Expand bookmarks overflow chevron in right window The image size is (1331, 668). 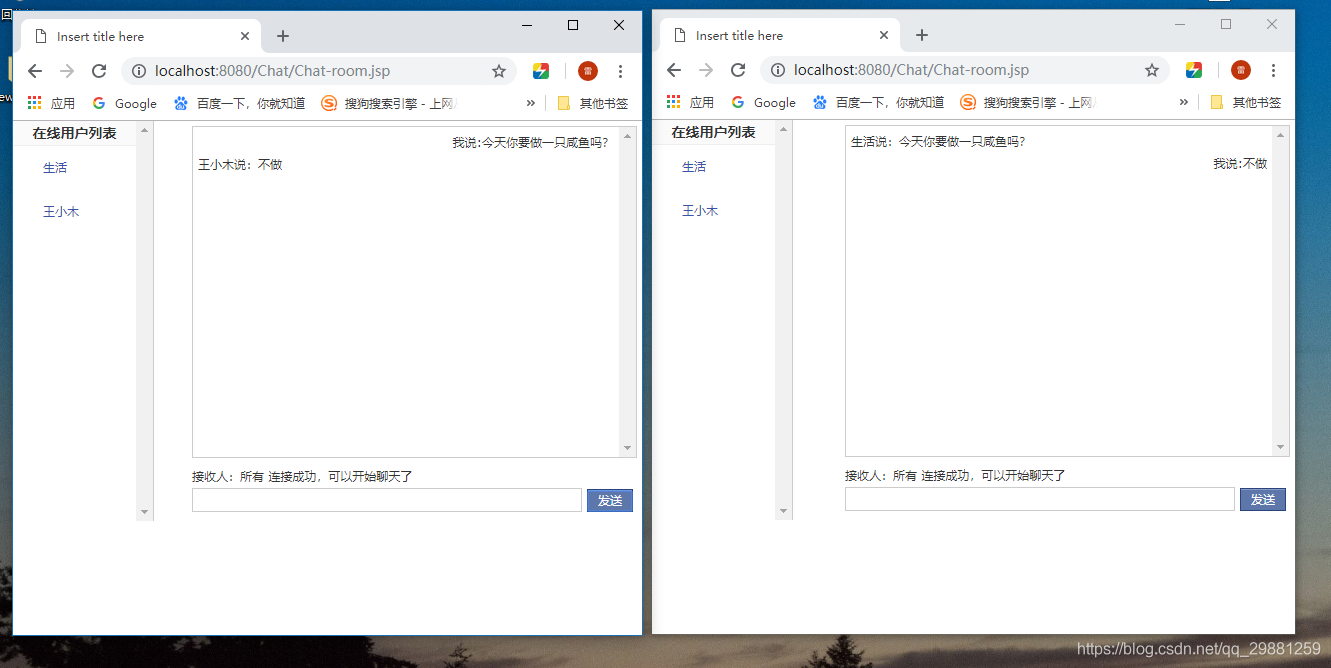point(1184,102)
